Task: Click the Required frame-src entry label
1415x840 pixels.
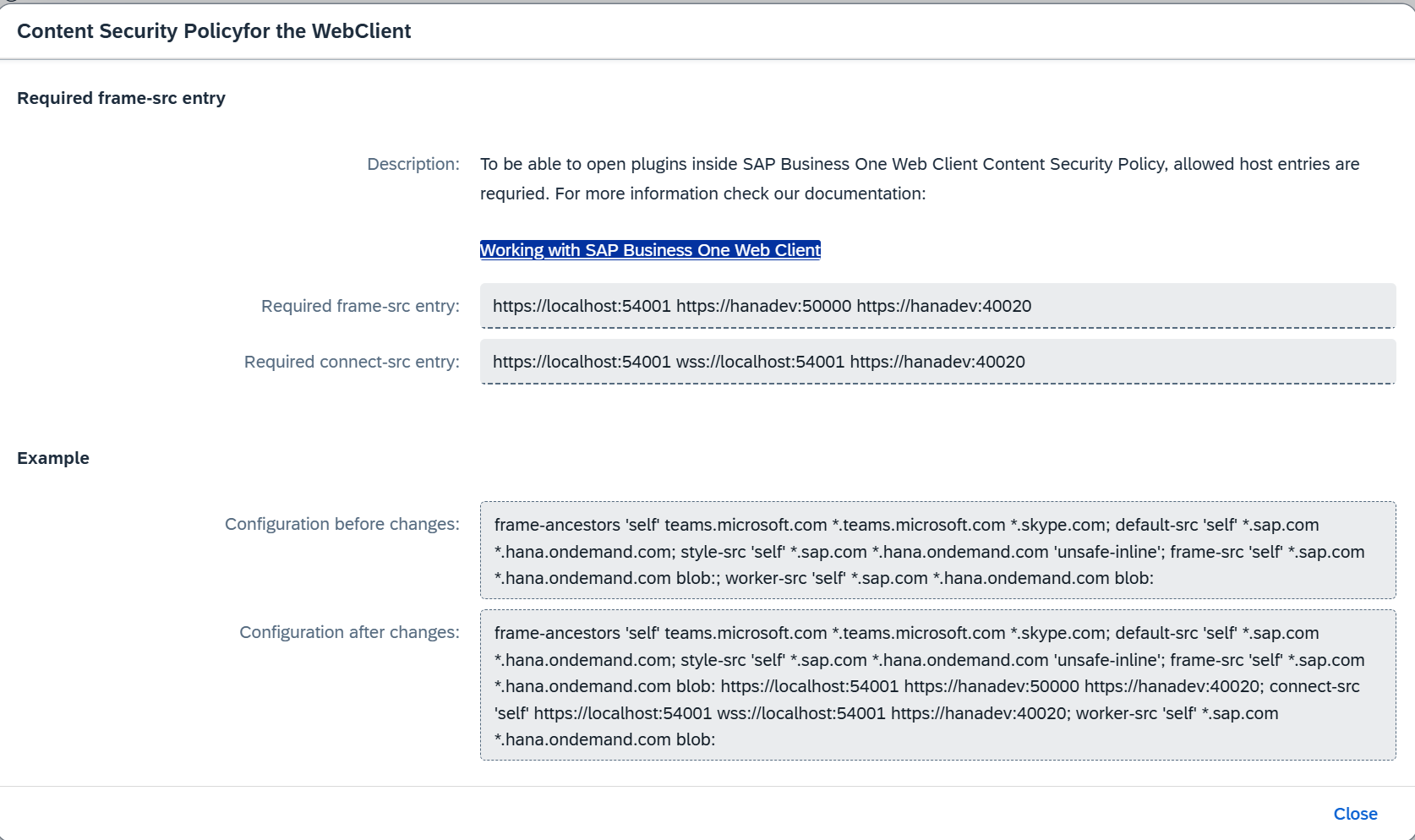Action: (x=360, y=306)
